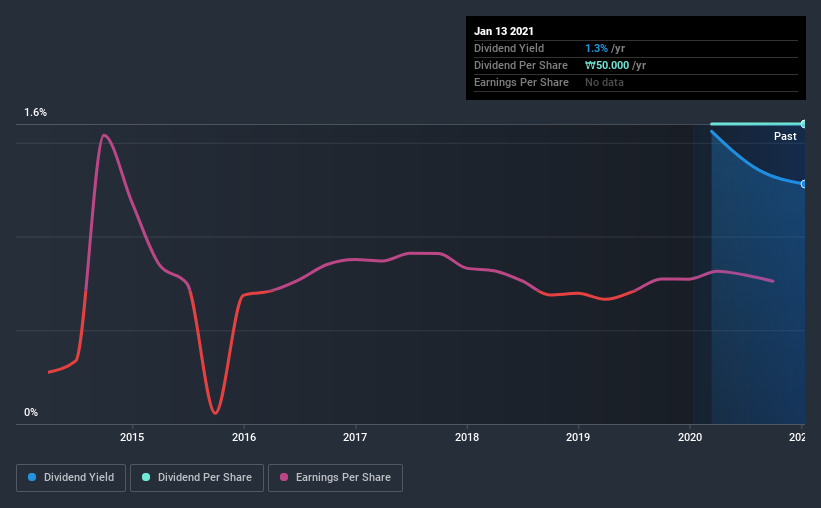Click the 1.3% dividend yield tooltip value
The height and width of the screenshot is (508, 821).
click(596, 48)
